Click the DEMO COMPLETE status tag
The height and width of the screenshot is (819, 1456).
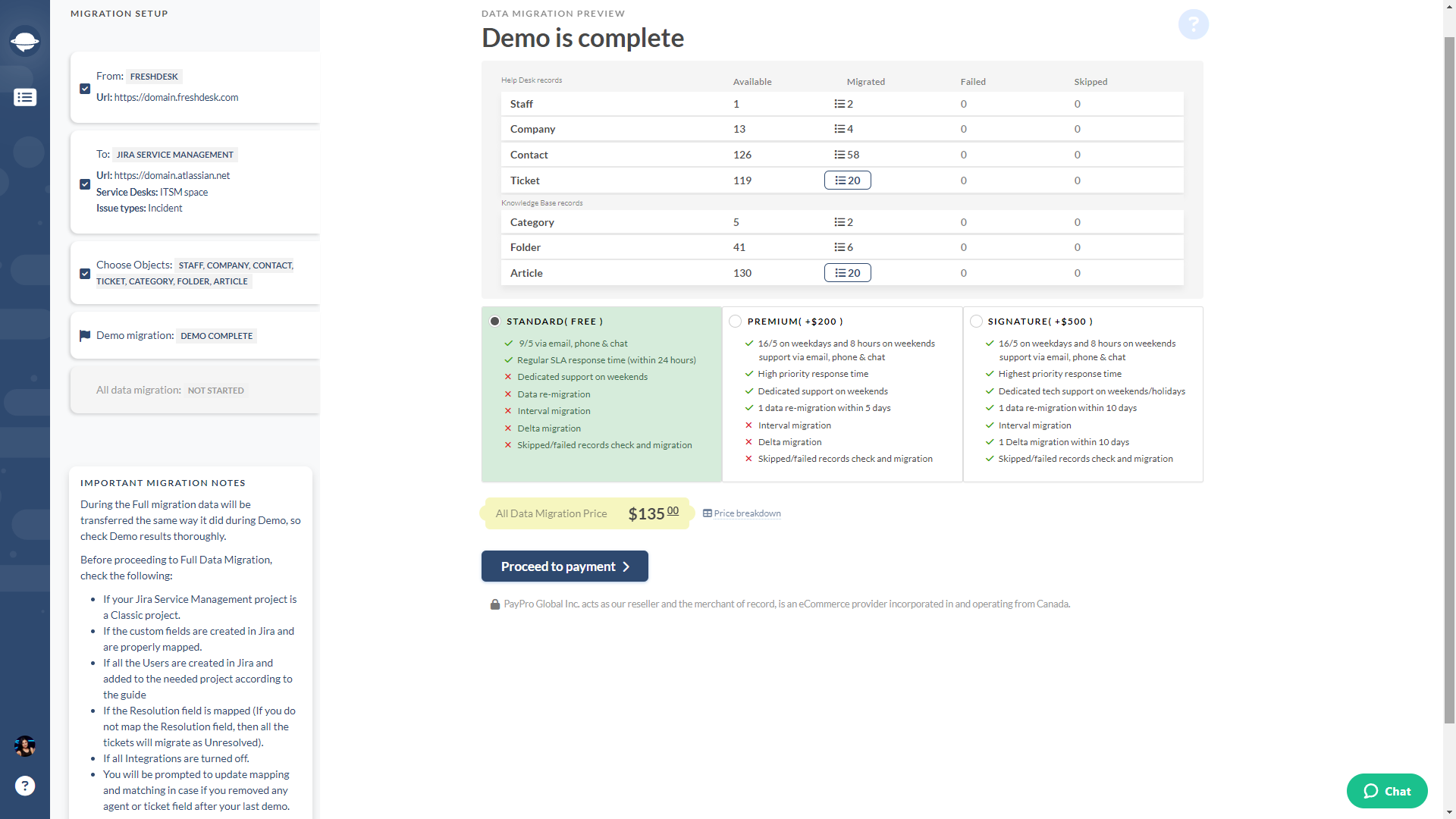click(x=216, y=336)
